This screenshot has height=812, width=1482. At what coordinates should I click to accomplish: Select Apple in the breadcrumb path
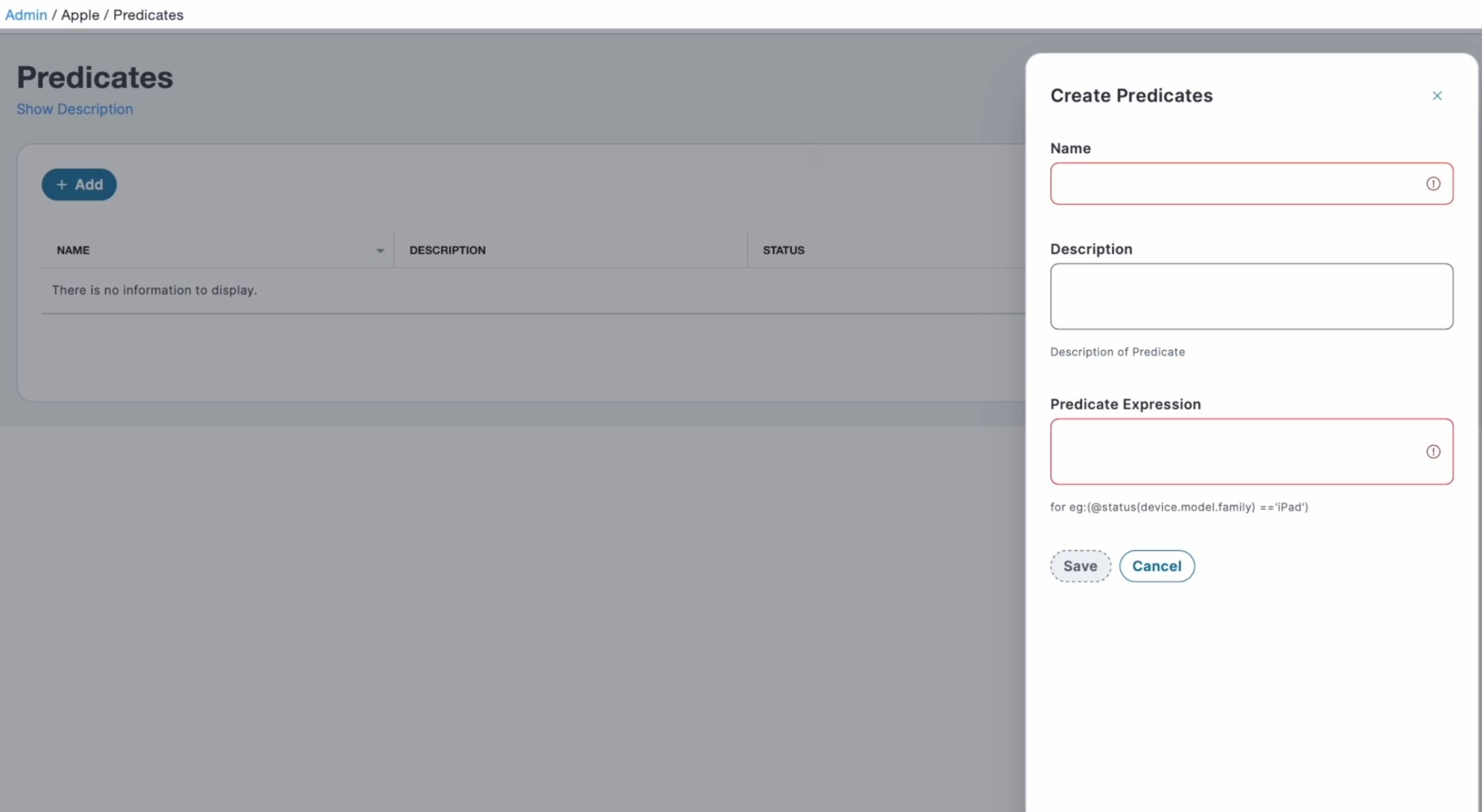point(80,15)
